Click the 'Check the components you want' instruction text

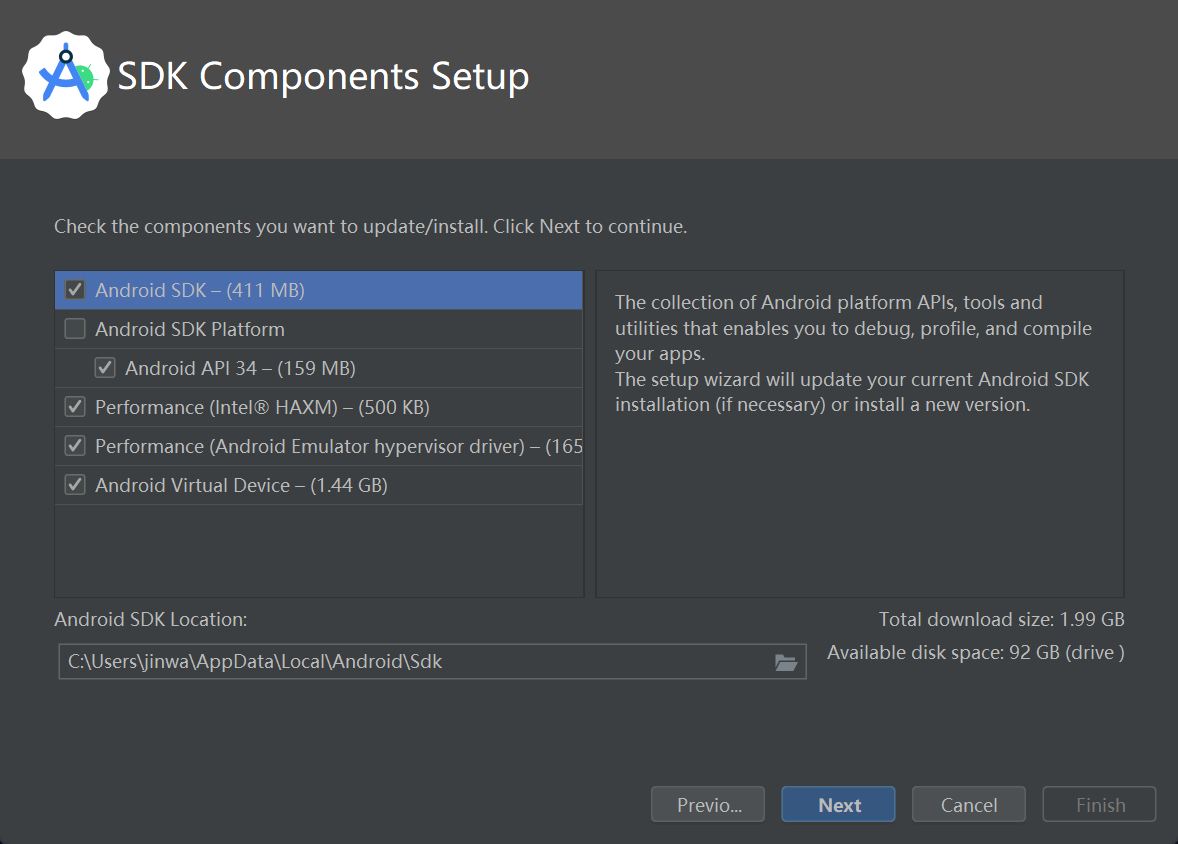pyautogui.click(x=370, y=226)
